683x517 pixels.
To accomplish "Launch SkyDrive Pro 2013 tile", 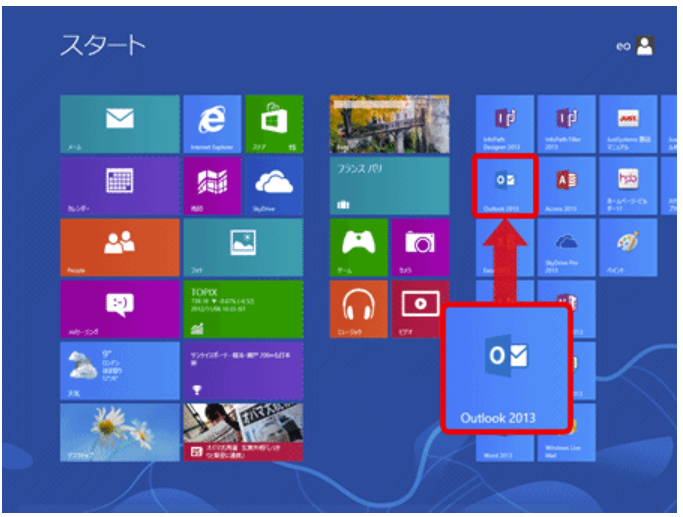I will [x=567, y=247].
